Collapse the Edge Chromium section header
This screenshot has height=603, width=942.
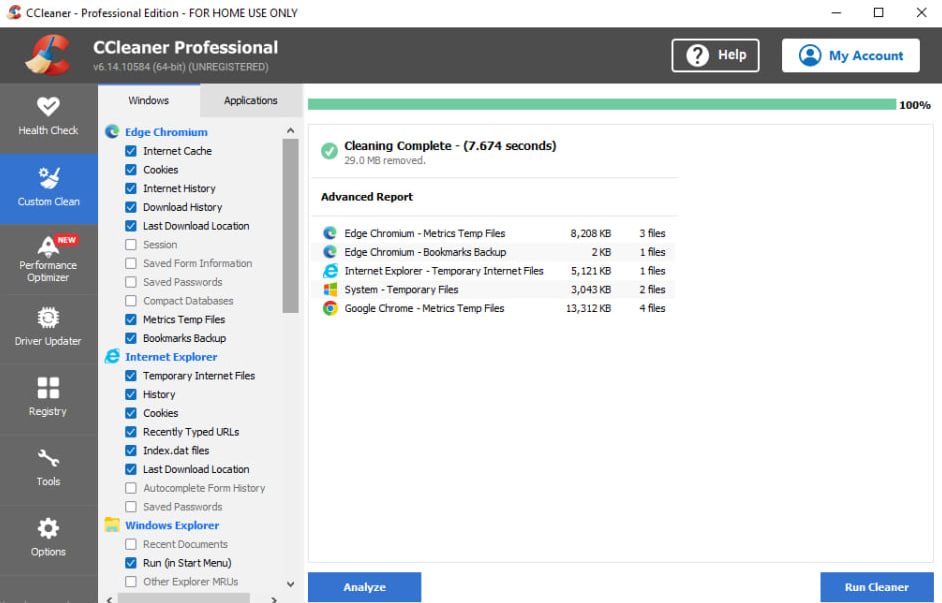click(x=166, y=132)
